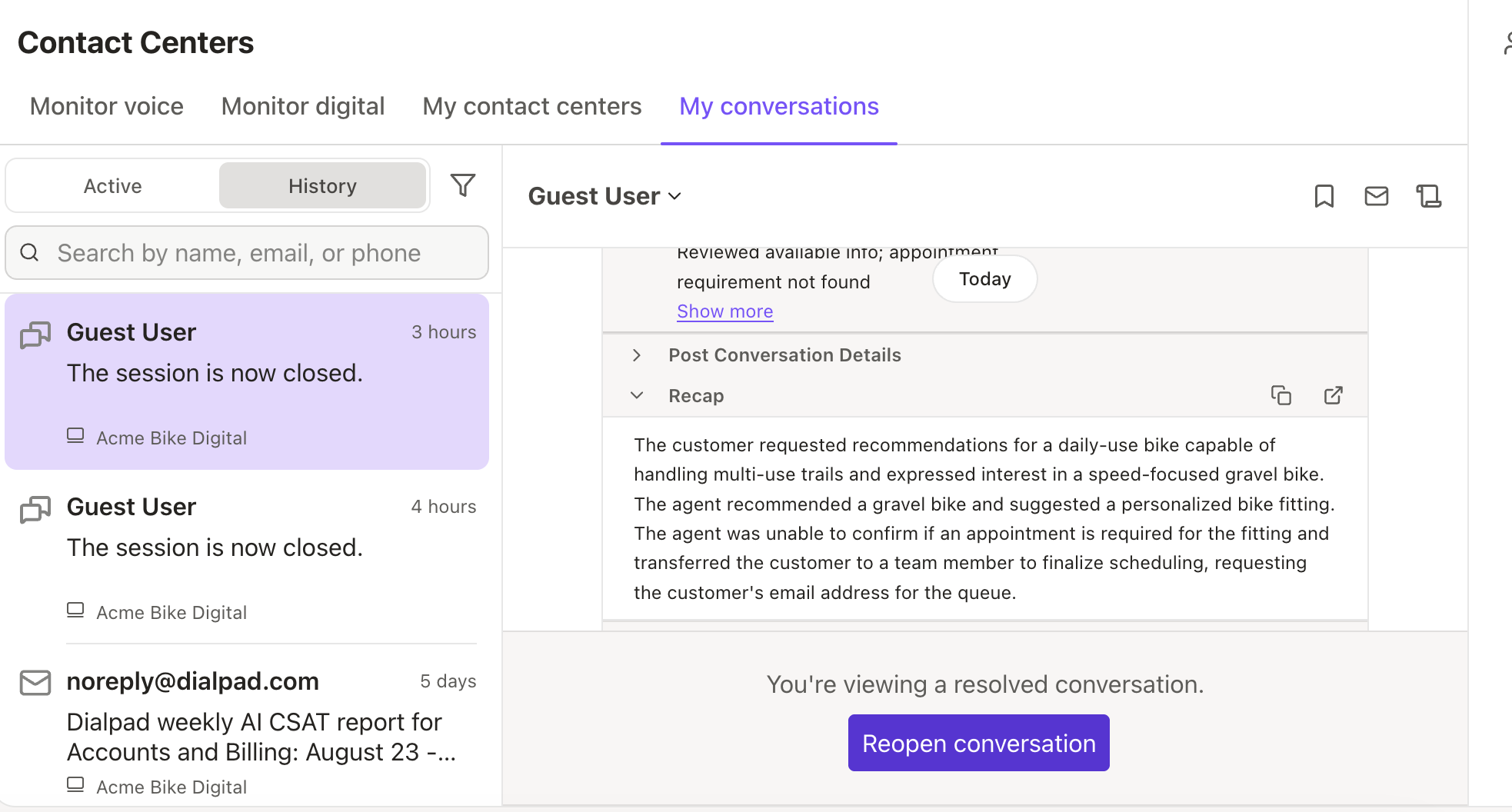This screenshot has height=812, width=1512.
Task: Click the Contact Centers page title
Action: pos(135,42)
